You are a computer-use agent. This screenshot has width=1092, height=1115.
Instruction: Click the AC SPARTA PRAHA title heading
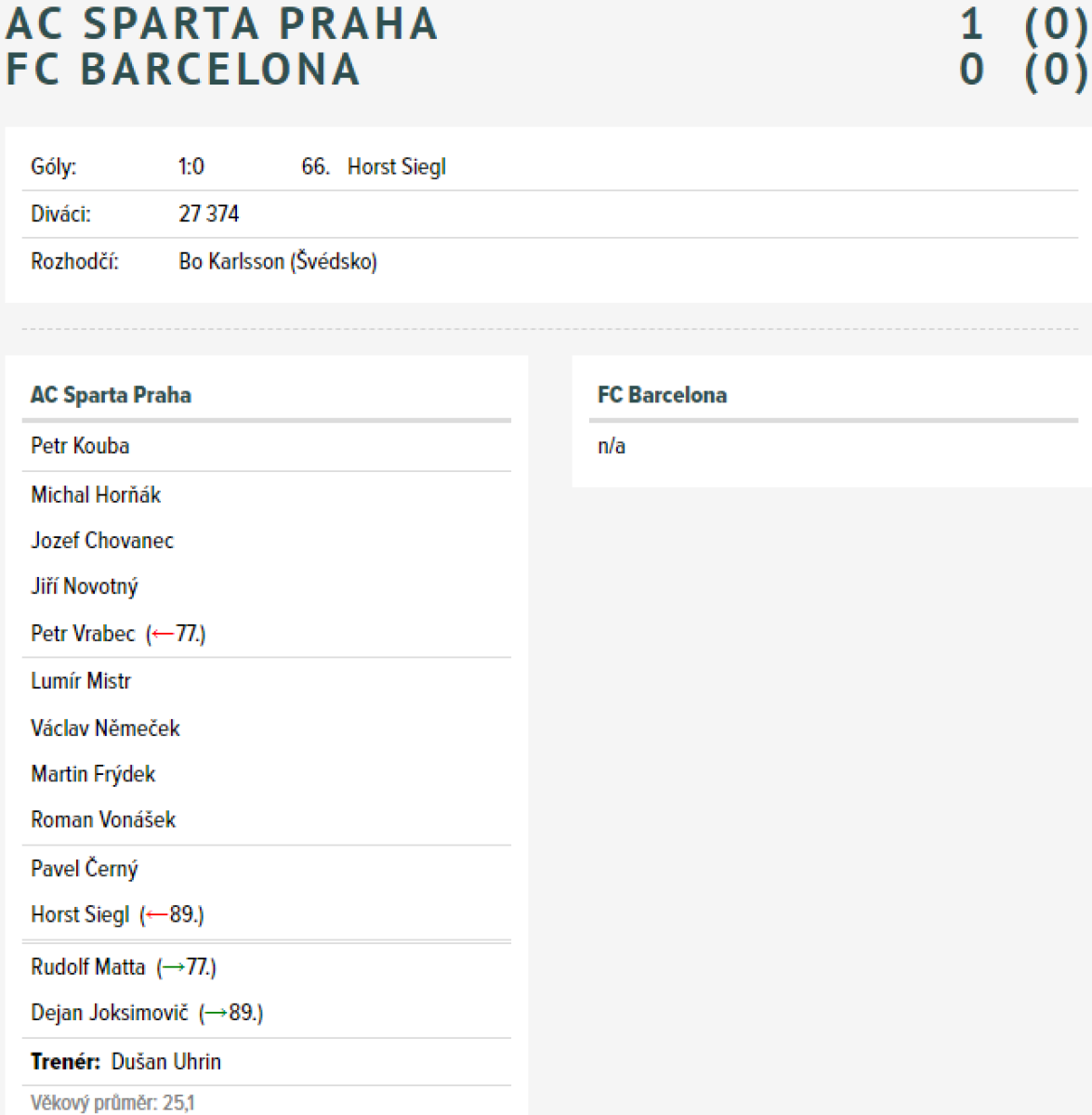tap(221, 24)
